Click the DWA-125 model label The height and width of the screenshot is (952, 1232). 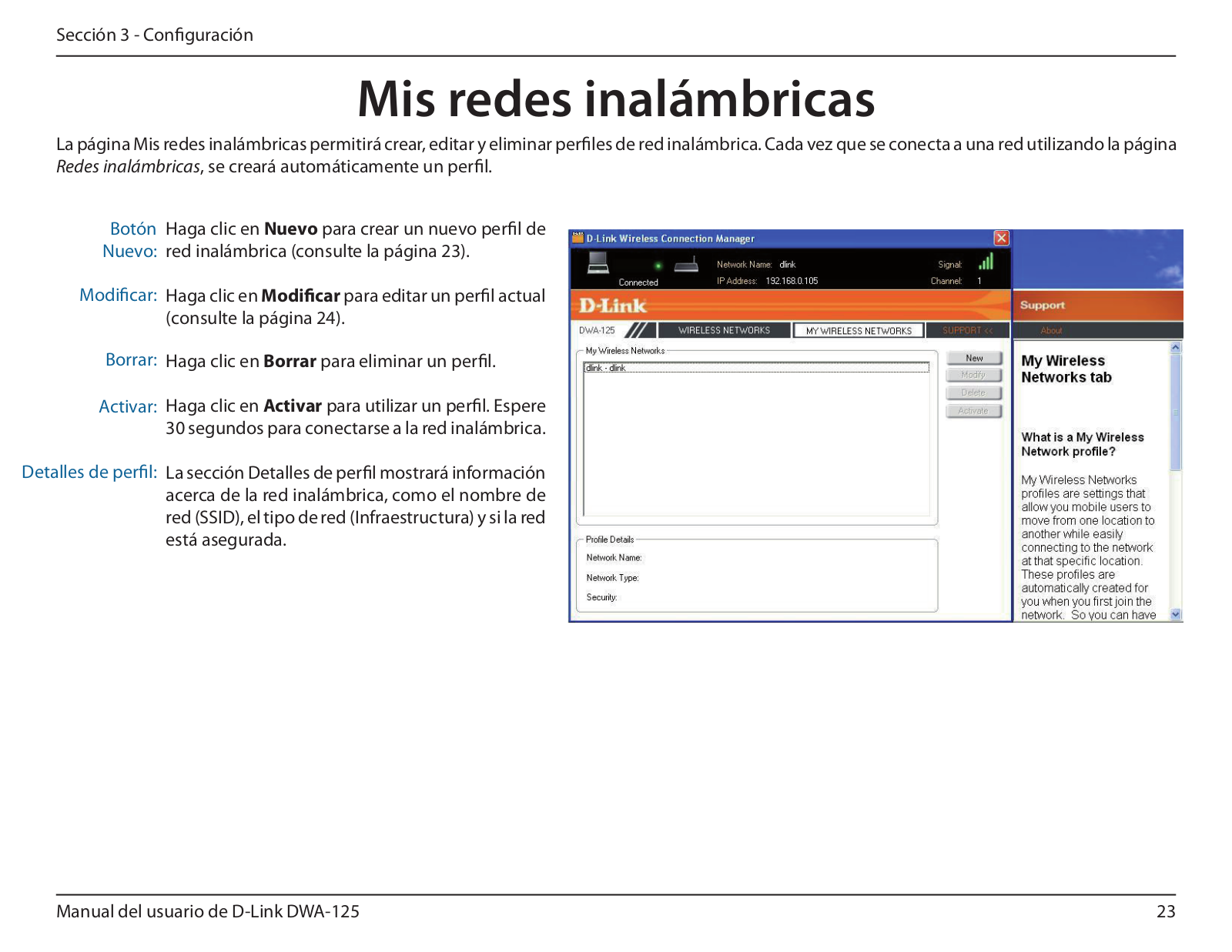(597, 330)
